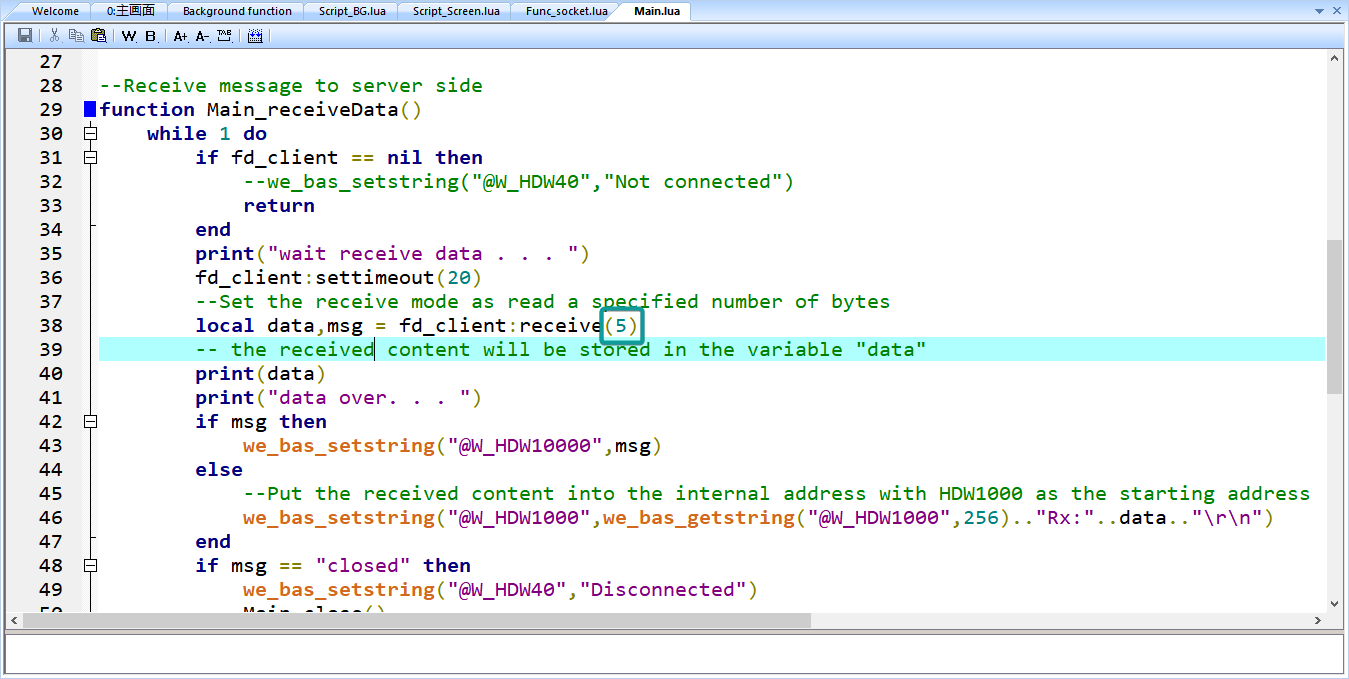Click the blue bookmark marker at line 29
This screenshot has width=1349, height=679.
point(90,109)
